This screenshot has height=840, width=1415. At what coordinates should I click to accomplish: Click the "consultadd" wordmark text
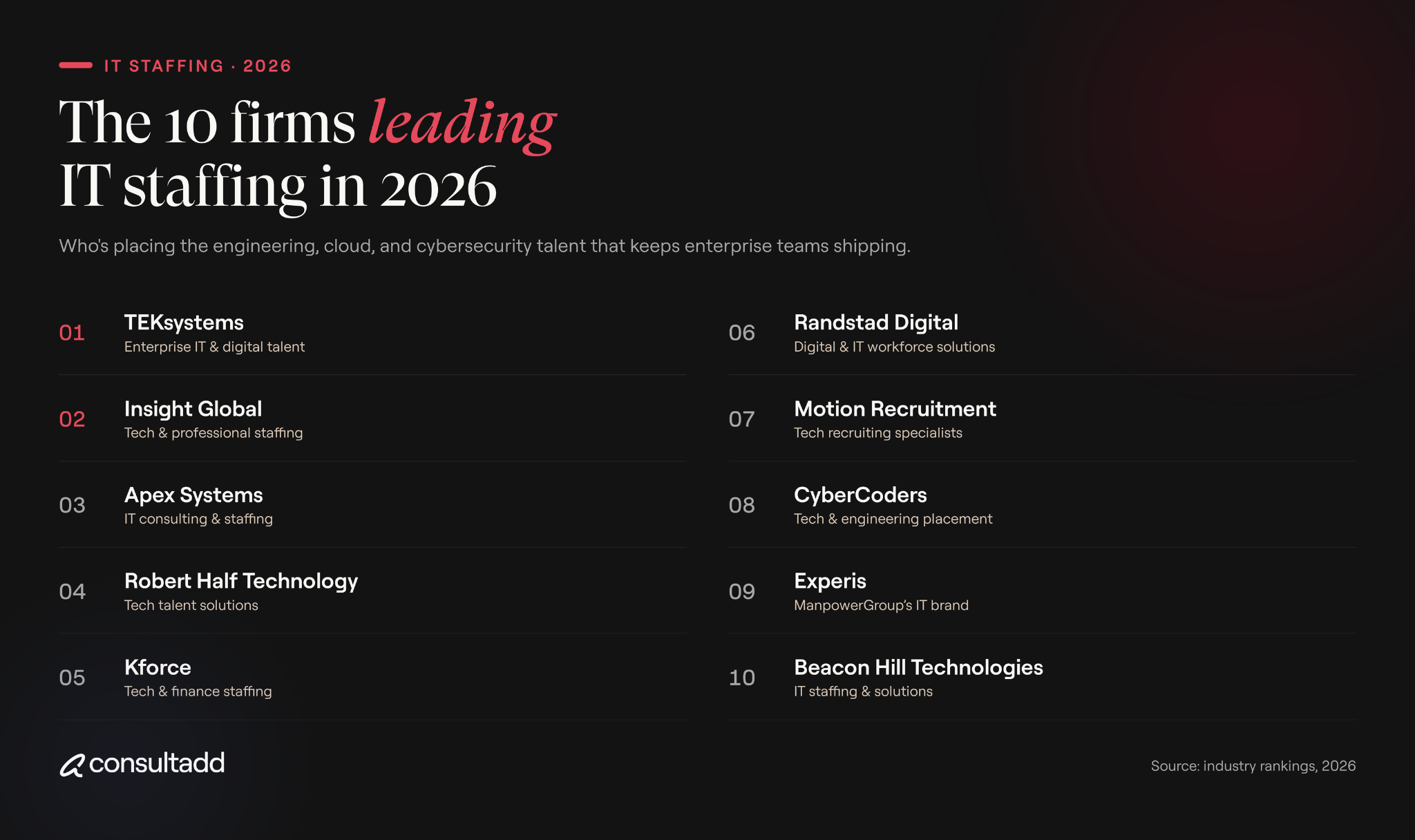click(157, 763)
